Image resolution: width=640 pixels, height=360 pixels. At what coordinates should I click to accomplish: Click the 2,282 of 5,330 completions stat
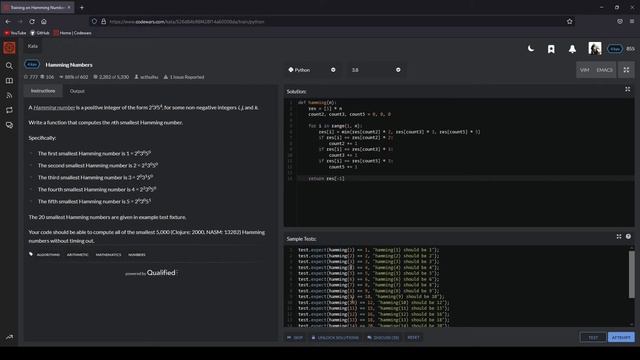[x=111, y=77]
